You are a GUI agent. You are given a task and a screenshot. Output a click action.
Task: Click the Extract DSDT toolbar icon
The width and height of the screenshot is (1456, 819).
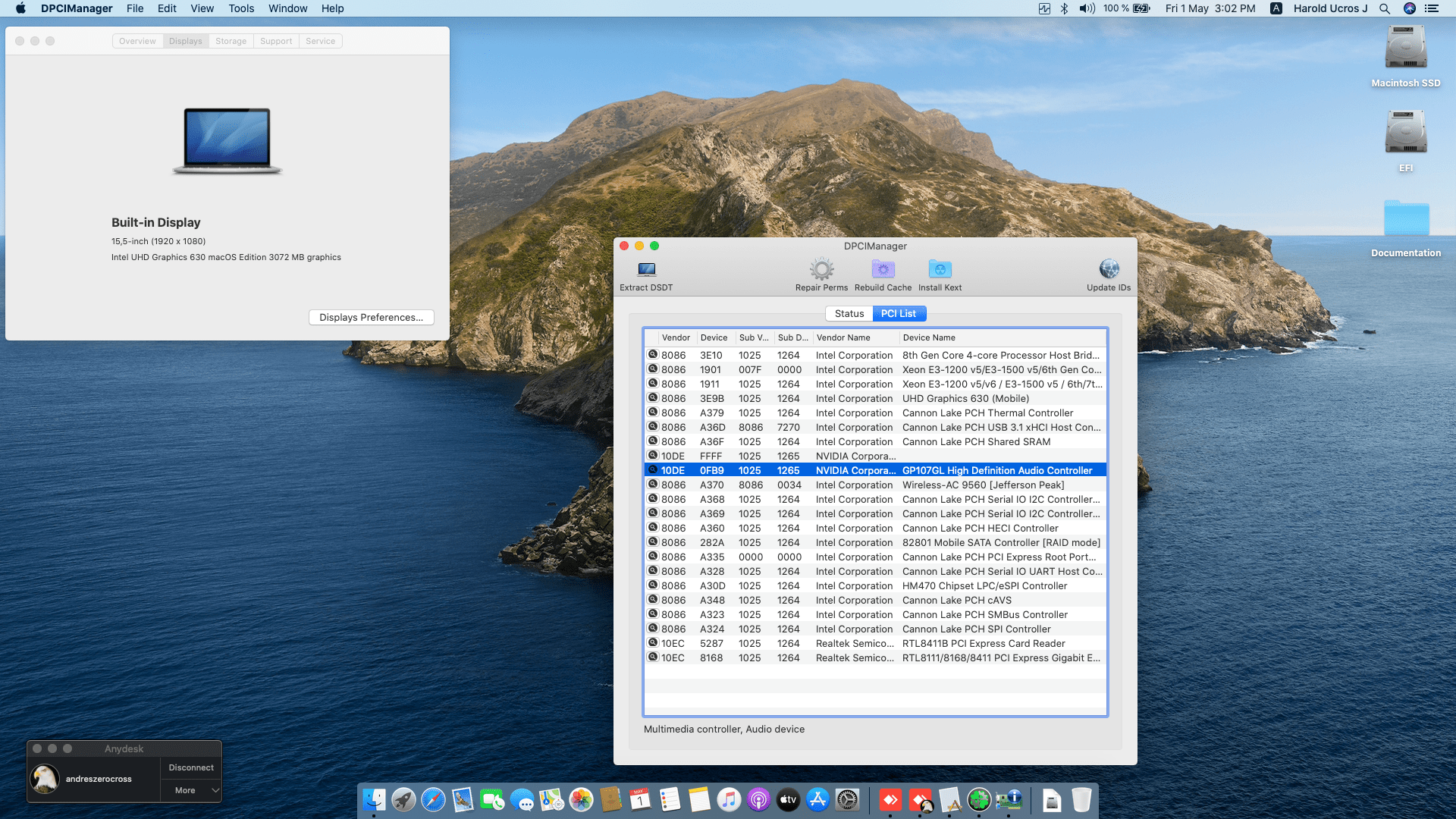tap(646, 269)
